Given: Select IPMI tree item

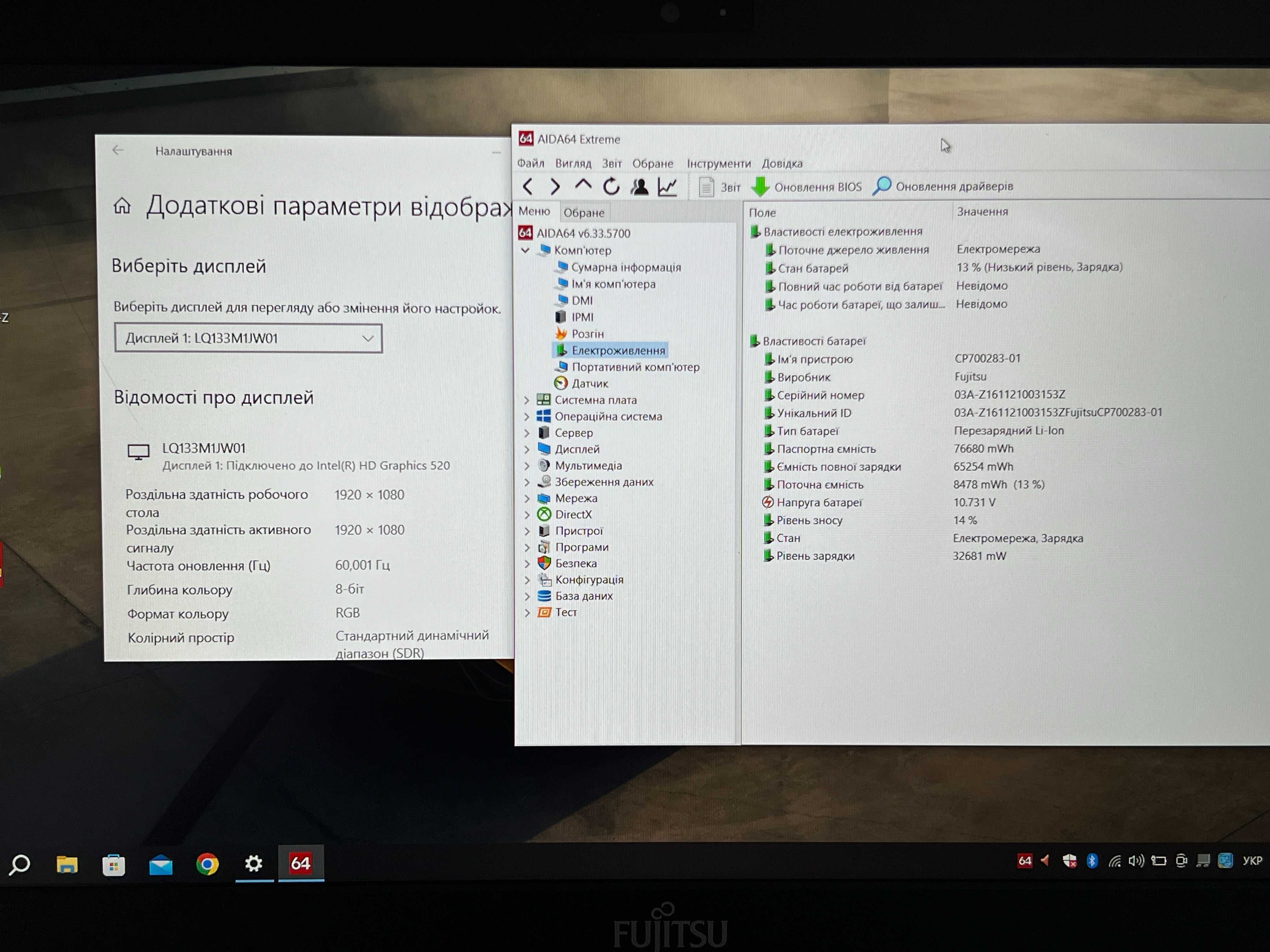Looking at the screenshot, I should tap(575, 317).
